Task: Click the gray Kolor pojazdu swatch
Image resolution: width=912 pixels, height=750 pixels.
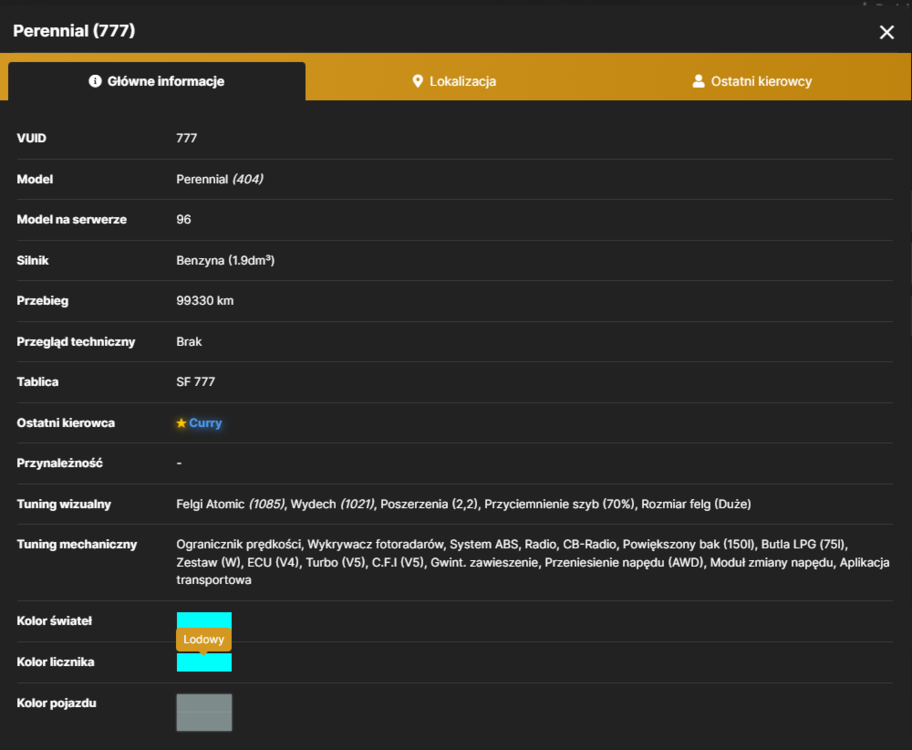Action: [x=204, y=712]
